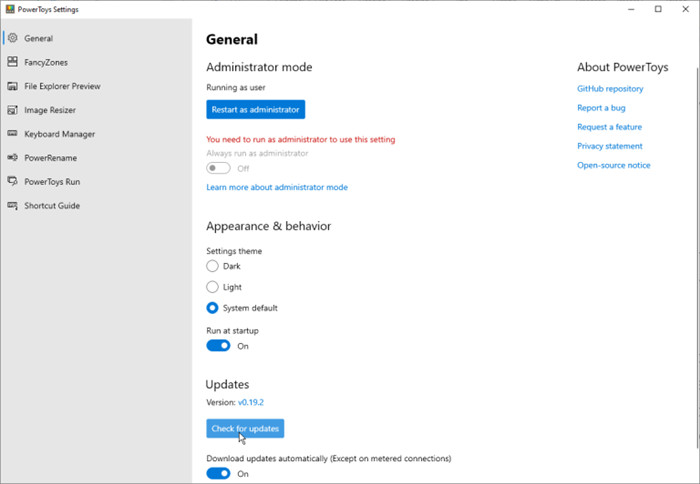Click the 'Settings theme' label
The image size is (700, 484).
pos(234,251)
